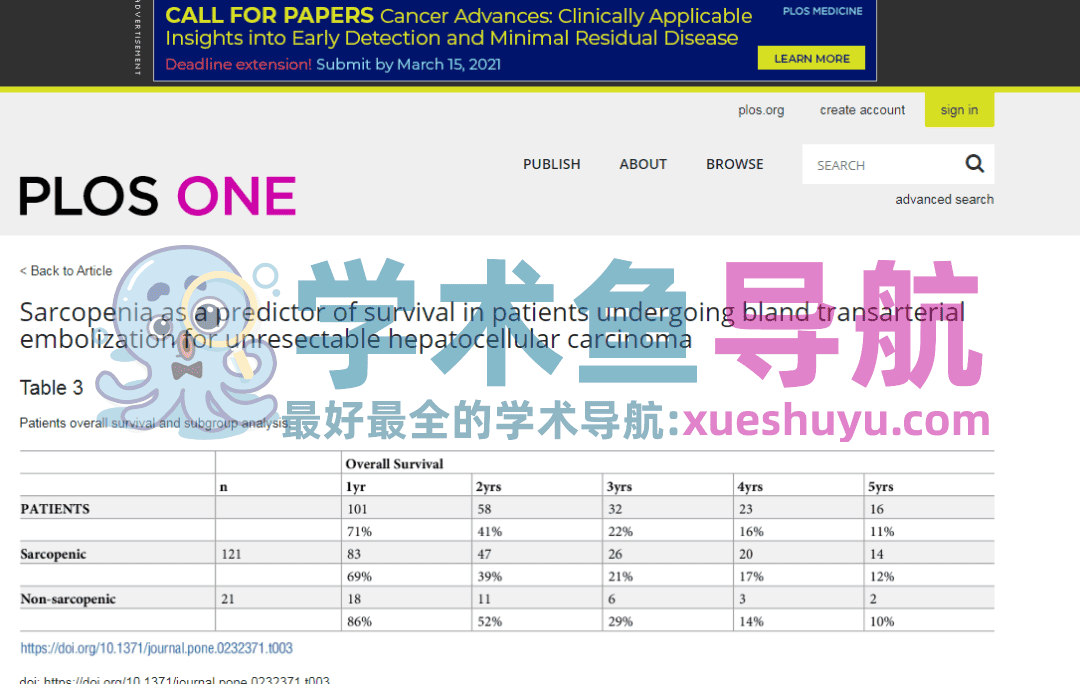The width and height of the screenshot is (1080, 684).
Task: Click the Table 3 heading
Action: point(51,388)
